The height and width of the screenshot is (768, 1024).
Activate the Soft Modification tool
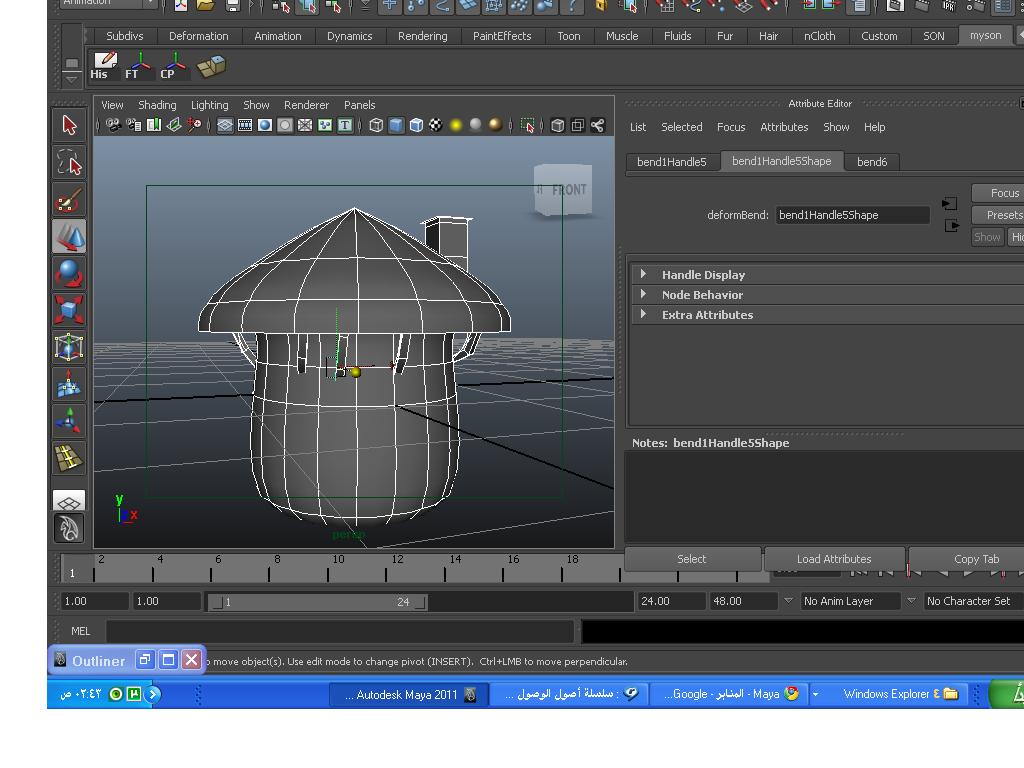(x=69, y=384)
